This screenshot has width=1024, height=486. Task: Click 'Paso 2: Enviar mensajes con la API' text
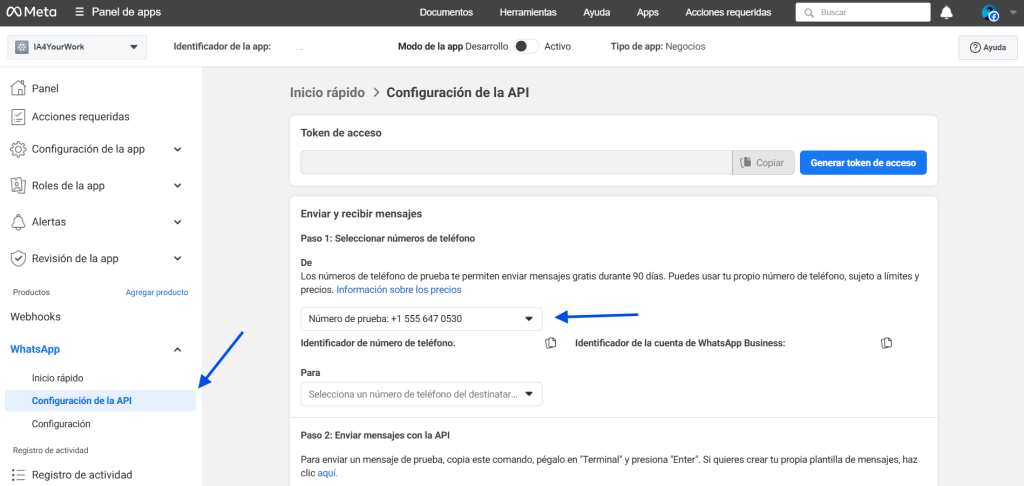click(x=375, y=435)
